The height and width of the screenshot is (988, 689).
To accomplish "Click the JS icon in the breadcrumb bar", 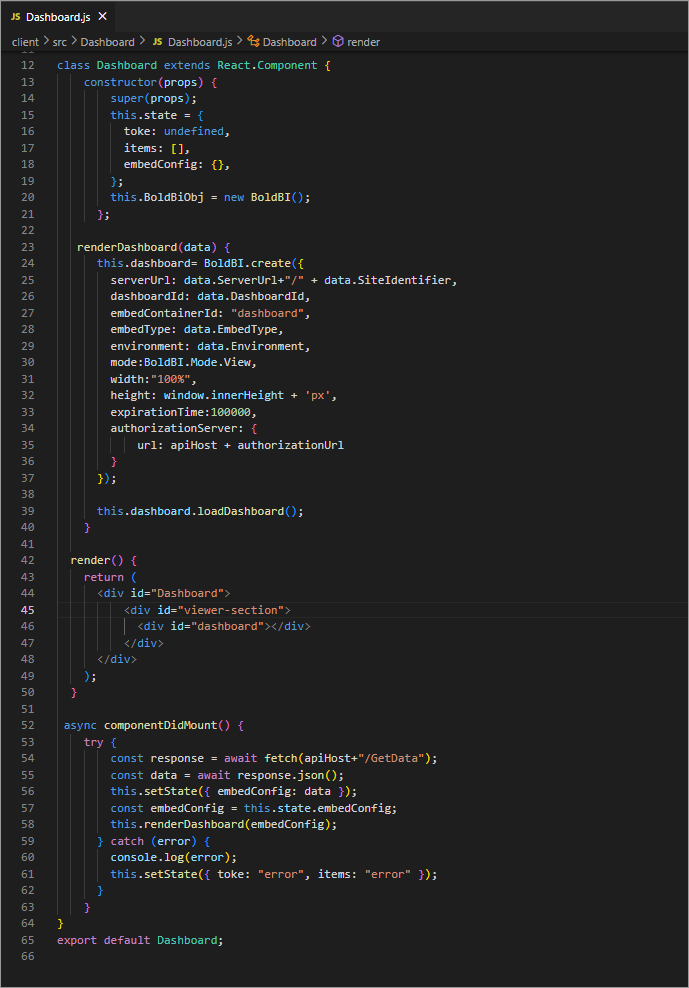I will [157, 42].
